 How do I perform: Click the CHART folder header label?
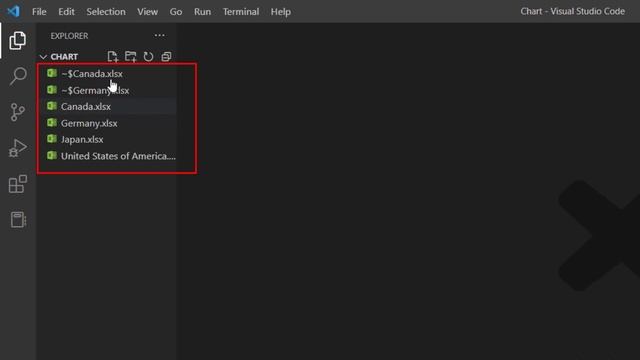(x=64, y=57)
